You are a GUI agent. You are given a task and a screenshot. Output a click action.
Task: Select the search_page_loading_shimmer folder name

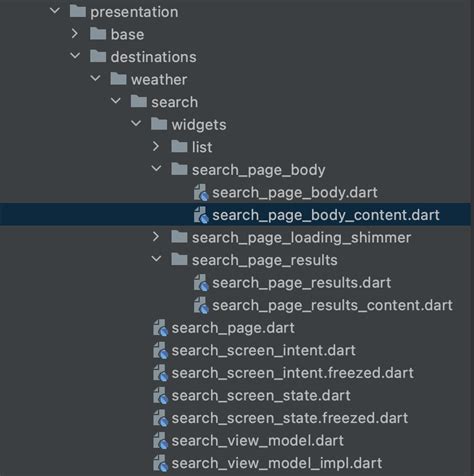click(x=301, y=238)
